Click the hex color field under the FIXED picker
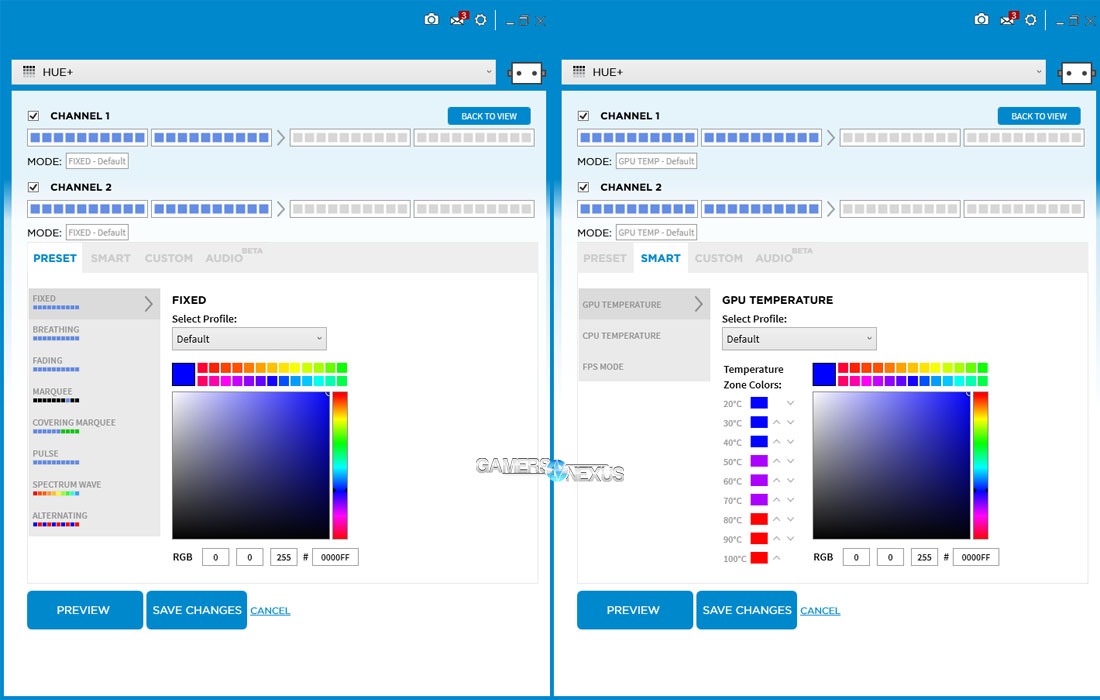Screen dimensions: 1100x700 pyautogui.click(x=335, y=557)
